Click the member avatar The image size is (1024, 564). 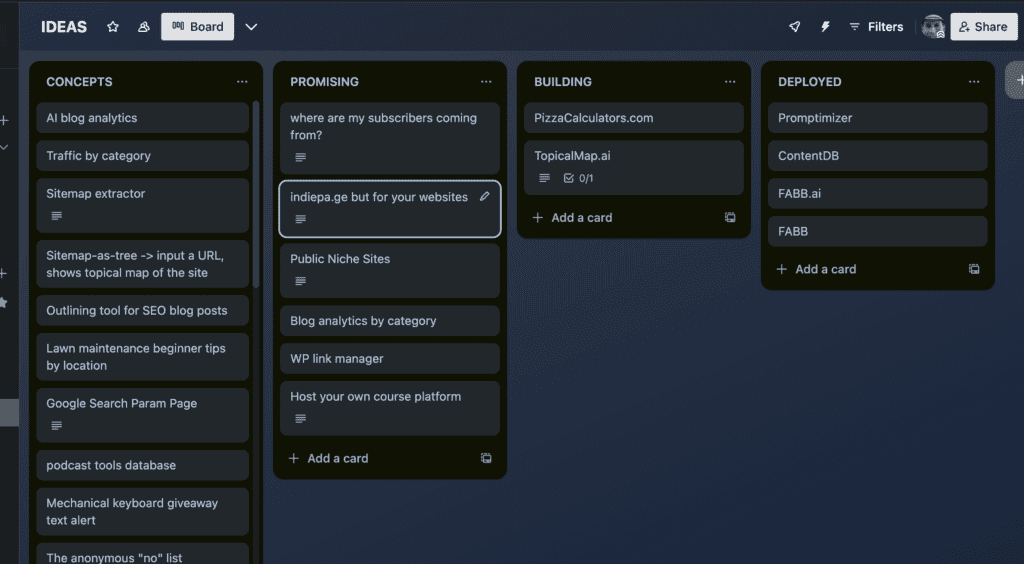(933, 27)
